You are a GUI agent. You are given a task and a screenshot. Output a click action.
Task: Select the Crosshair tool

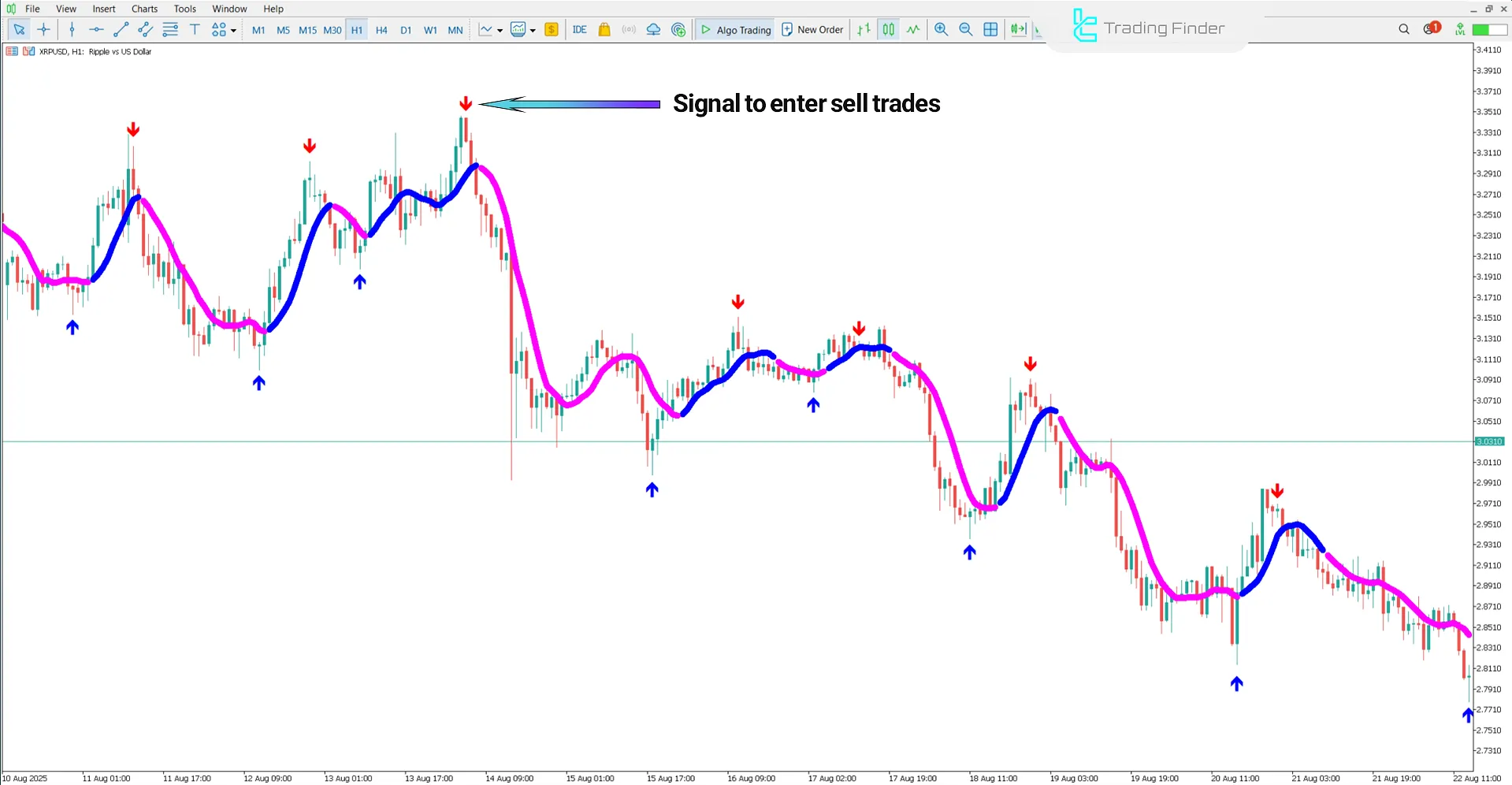click(44, 29)
